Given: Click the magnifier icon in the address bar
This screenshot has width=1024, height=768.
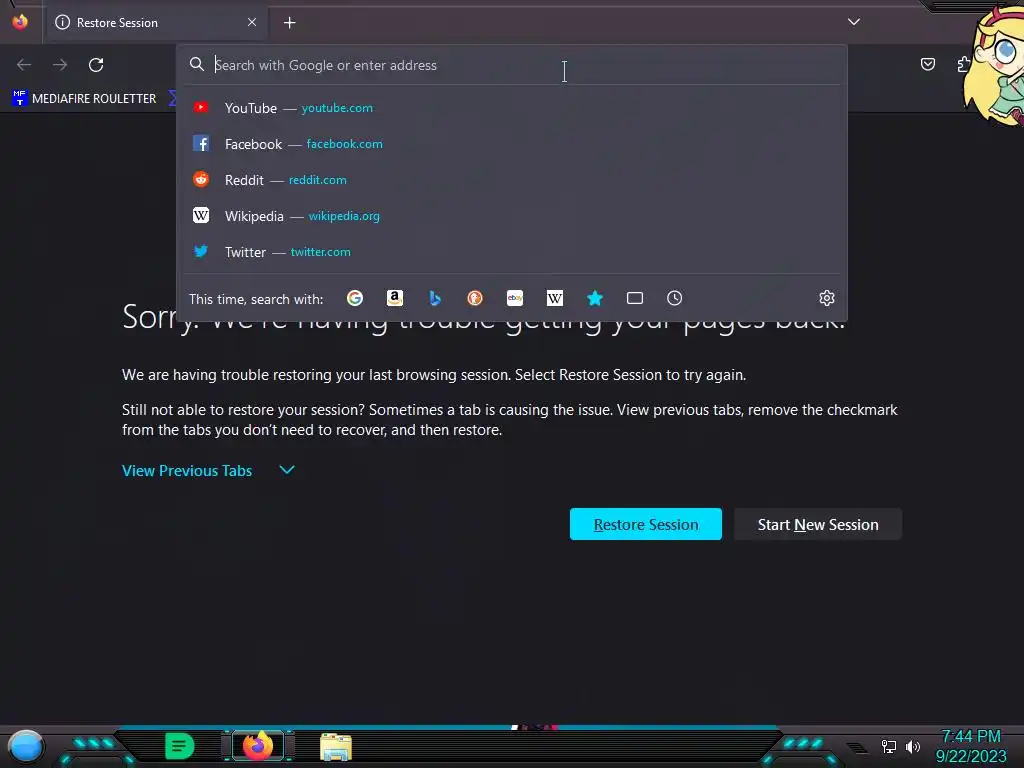Looking at the screenshot, I should click(197, 64).
